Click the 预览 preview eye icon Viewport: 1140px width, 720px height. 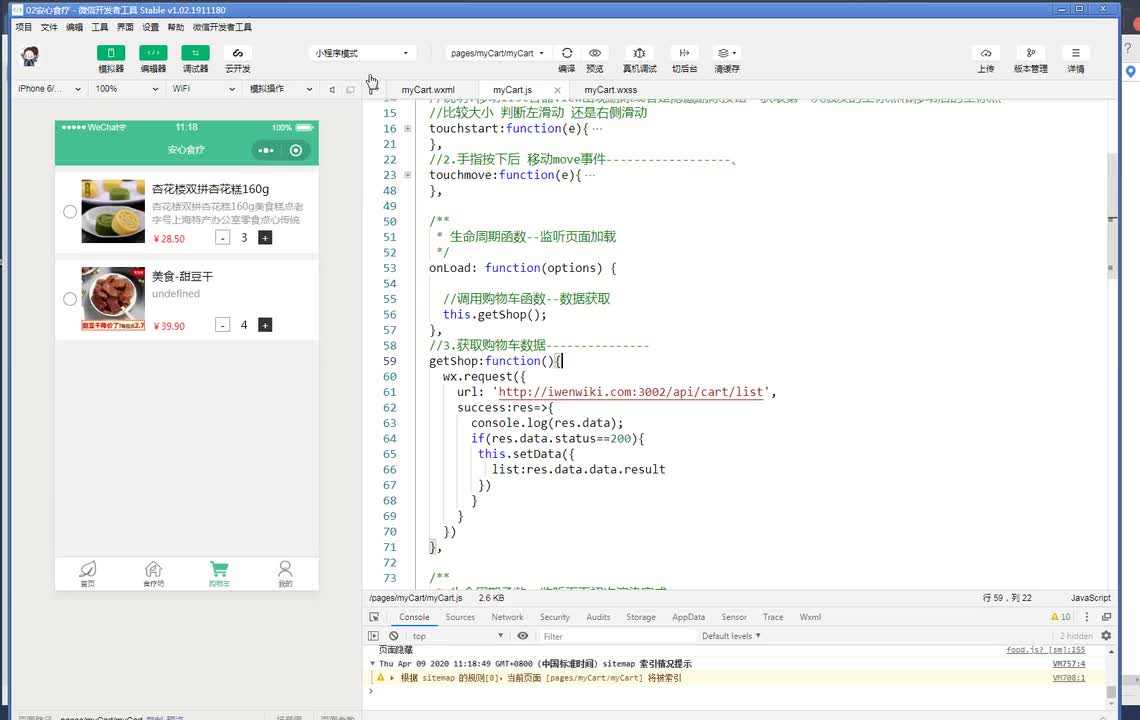(595, 53)
